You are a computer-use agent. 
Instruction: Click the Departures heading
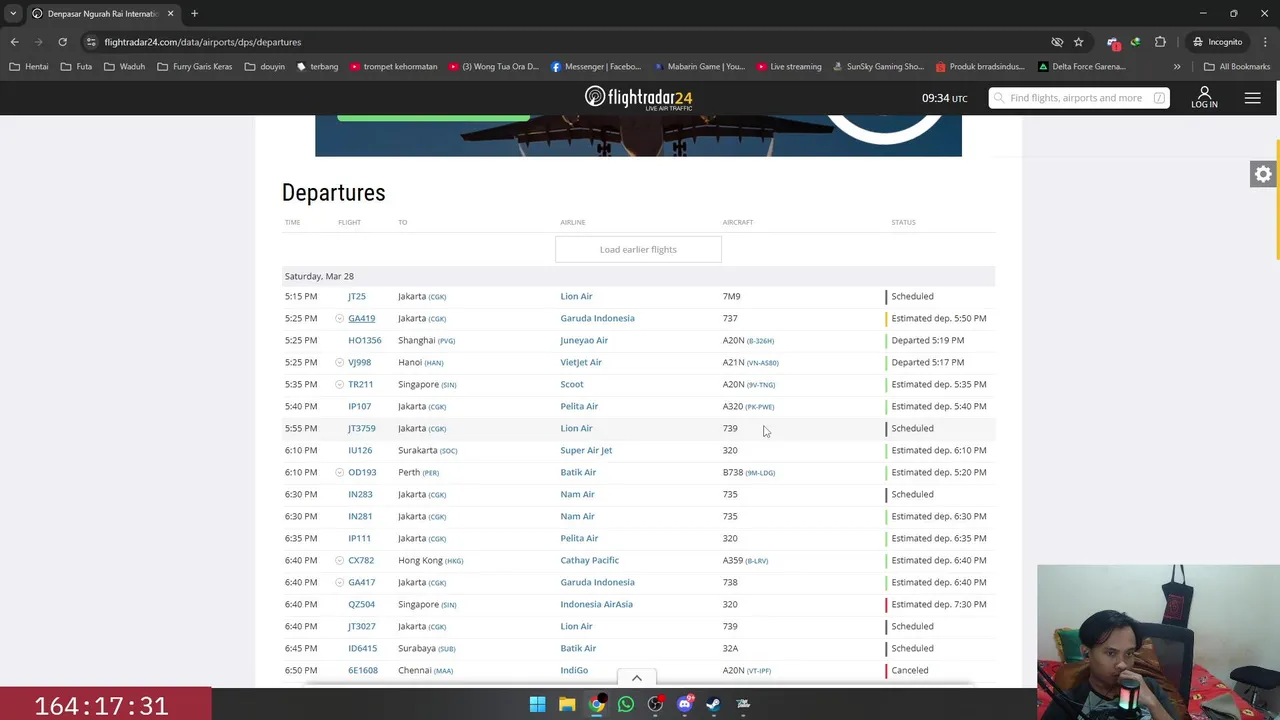[x=333, y=192]
